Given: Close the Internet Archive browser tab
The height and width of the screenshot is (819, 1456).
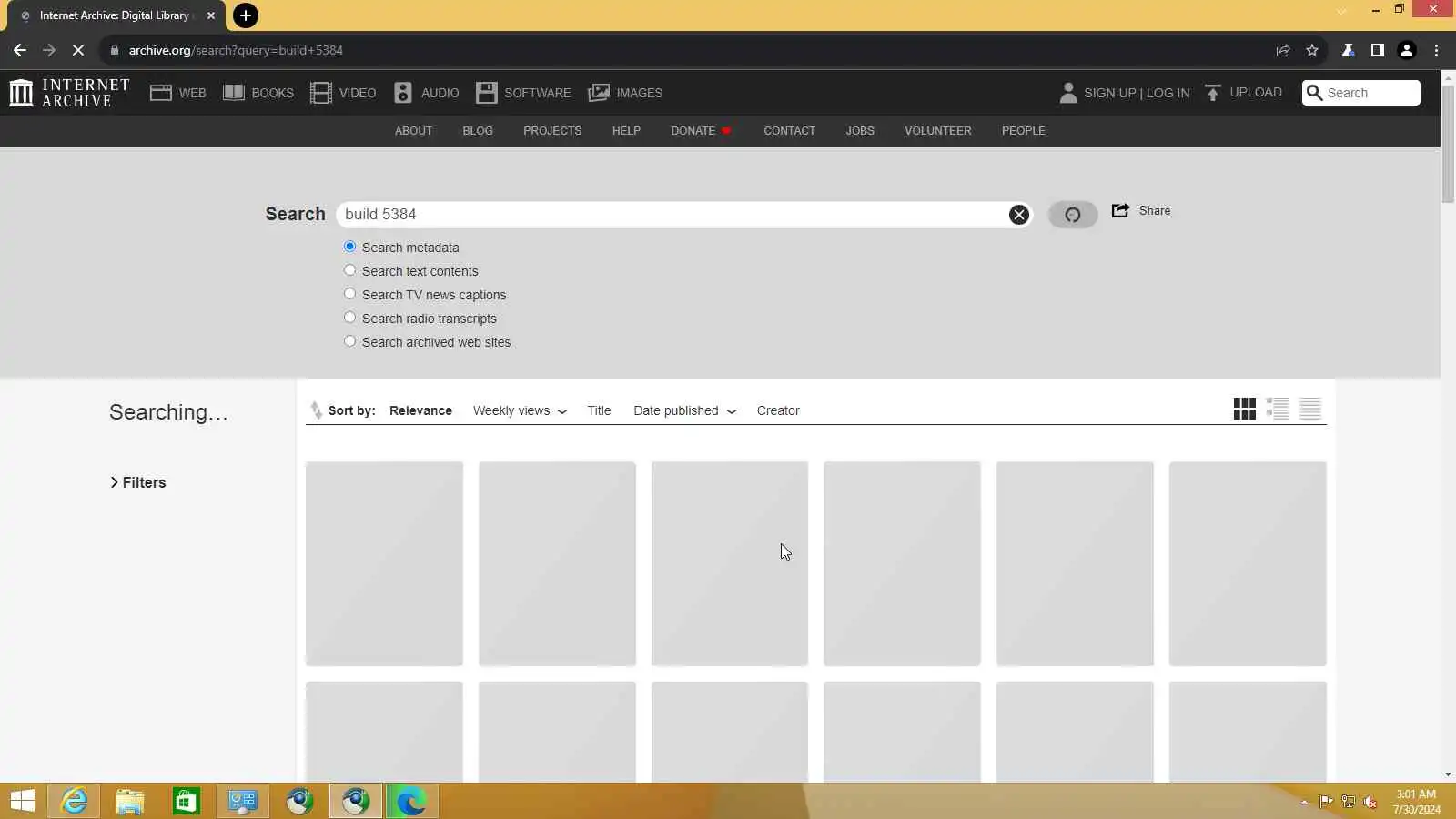Looking at the screenshot, I should [x=211, y=15].
